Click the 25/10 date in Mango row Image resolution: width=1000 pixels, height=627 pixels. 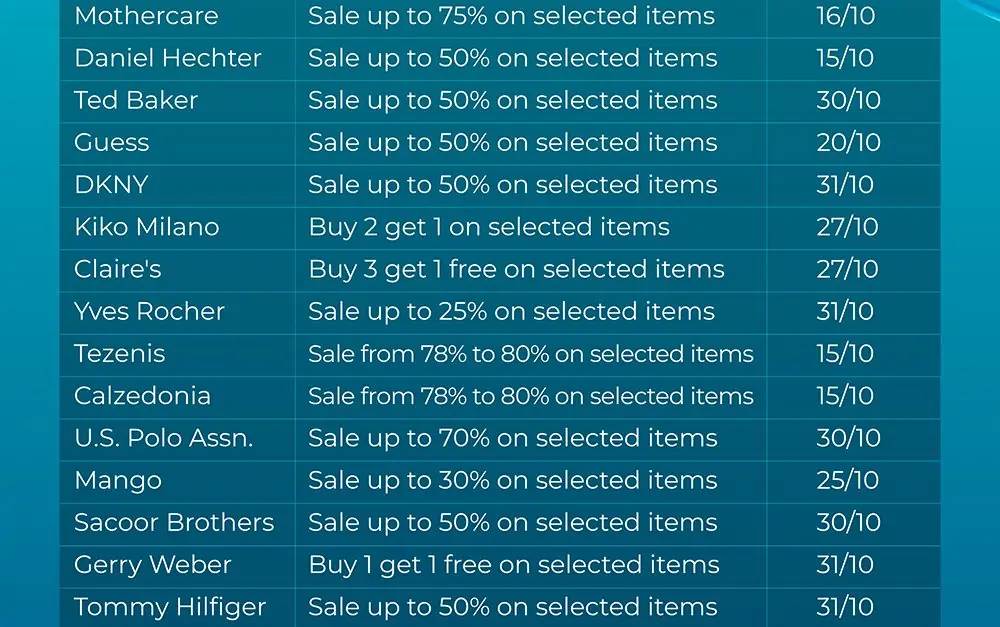point(848,480)
